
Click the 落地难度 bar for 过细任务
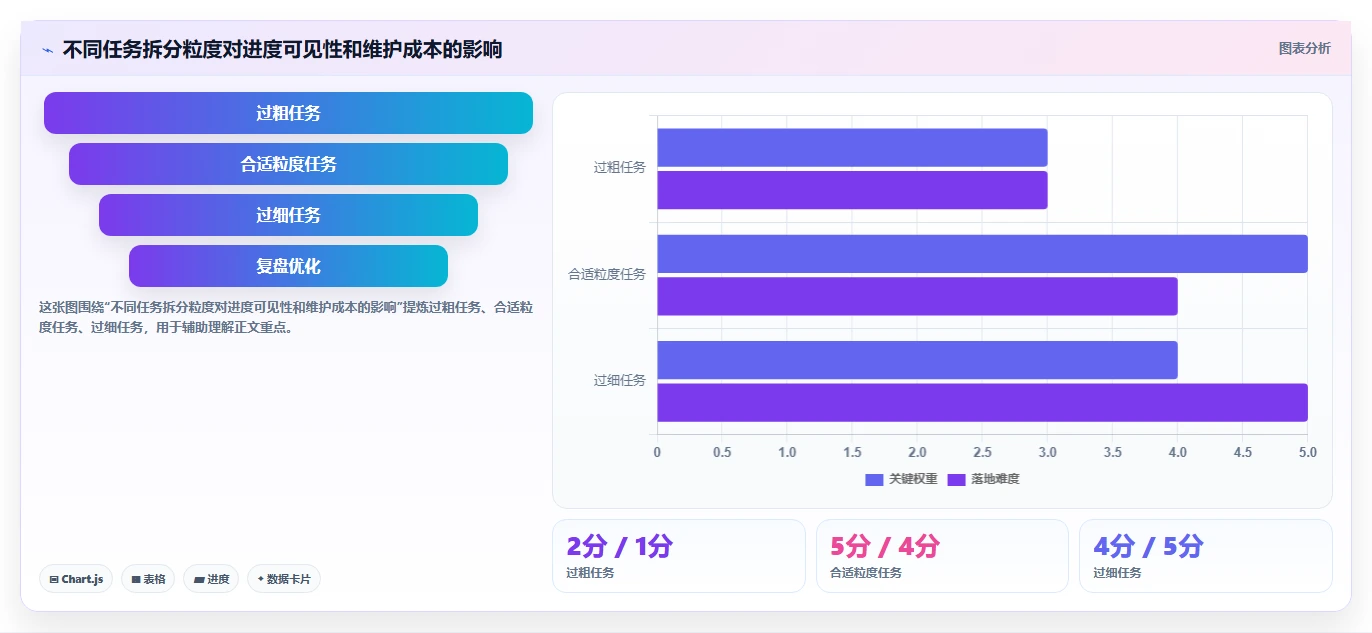click(x=982, y=402)
